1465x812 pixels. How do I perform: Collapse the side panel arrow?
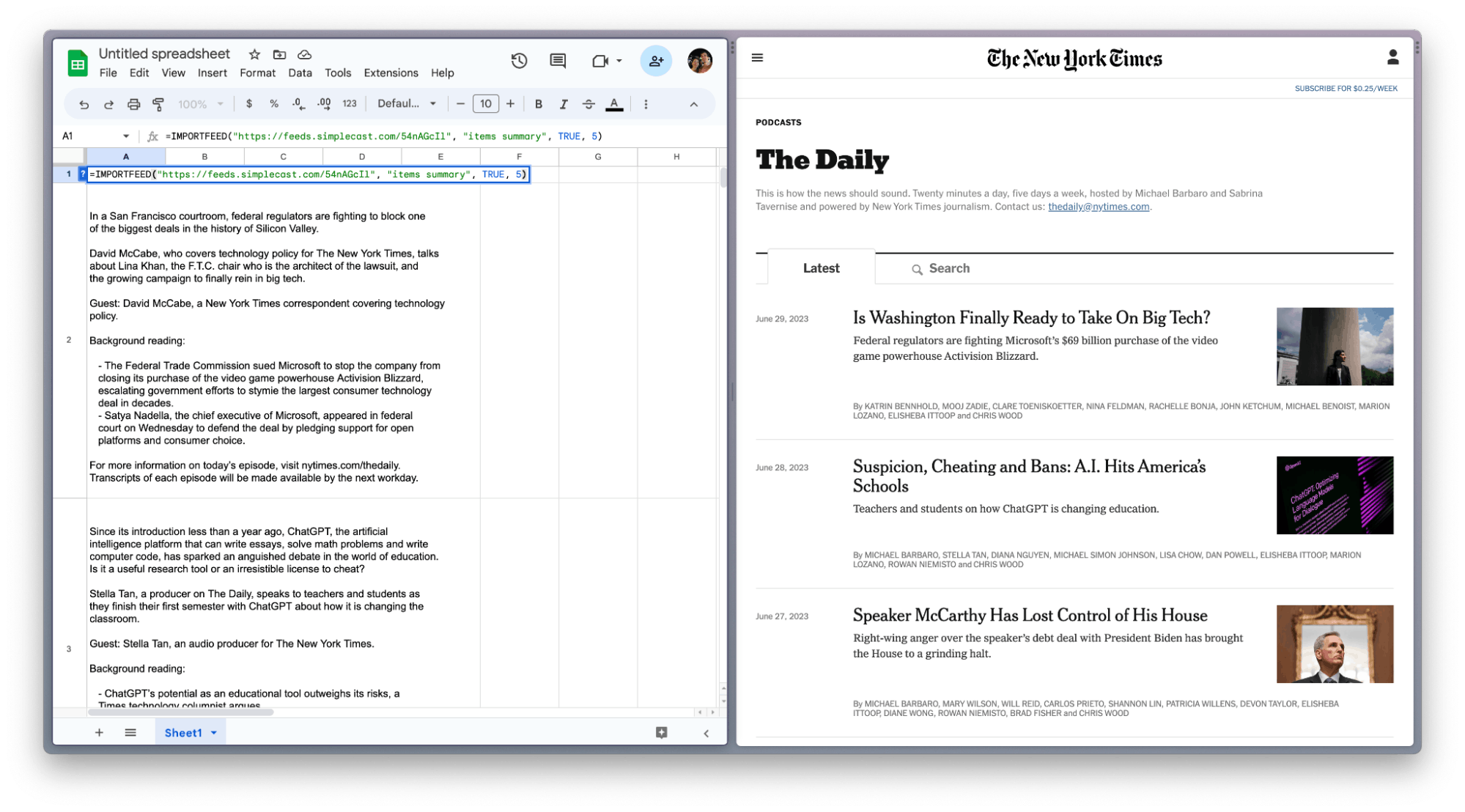coord(706,733)
